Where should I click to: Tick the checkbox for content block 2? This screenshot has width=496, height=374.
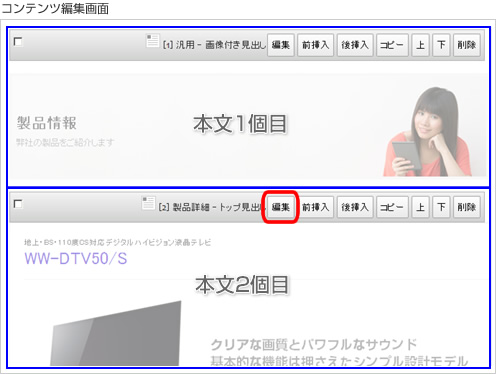[18, 204]
